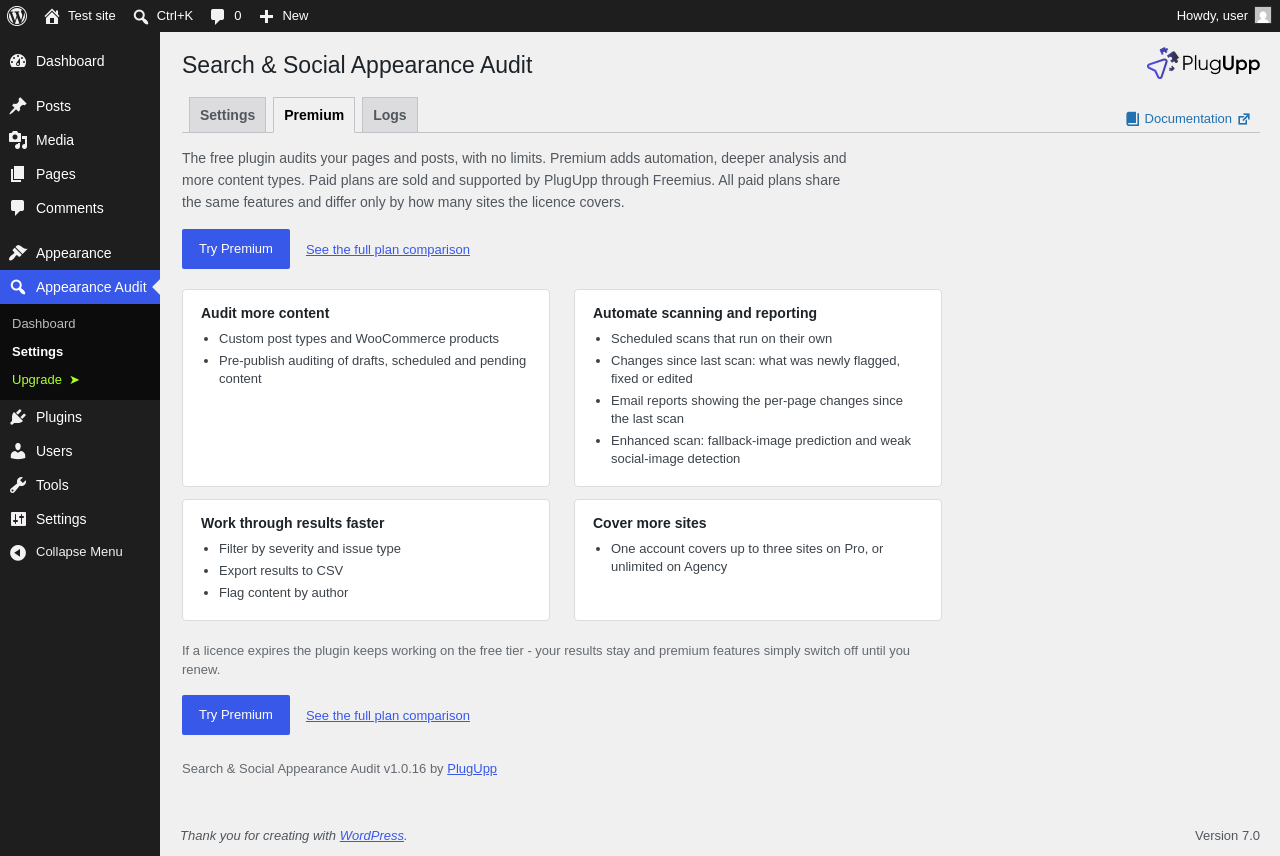Viewport: 1280px width, 856px height.
Task: Open the Logs tab
Action: pos(390,115)
